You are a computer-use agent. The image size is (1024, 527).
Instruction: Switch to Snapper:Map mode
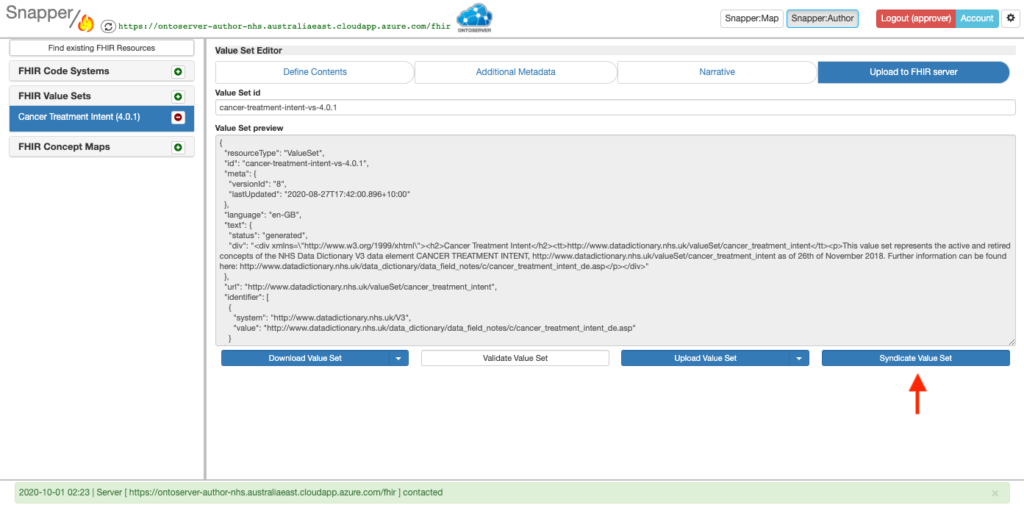coord(749,18)
